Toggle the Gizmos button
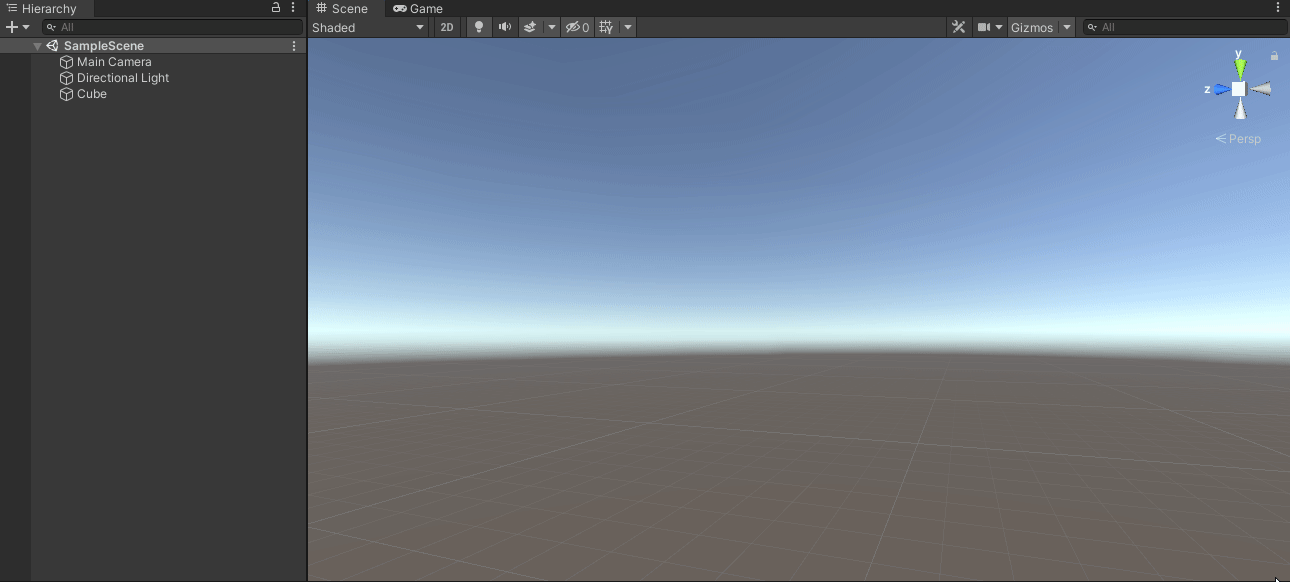Viewport: 1290px width, 582px height. (1032, 27)
